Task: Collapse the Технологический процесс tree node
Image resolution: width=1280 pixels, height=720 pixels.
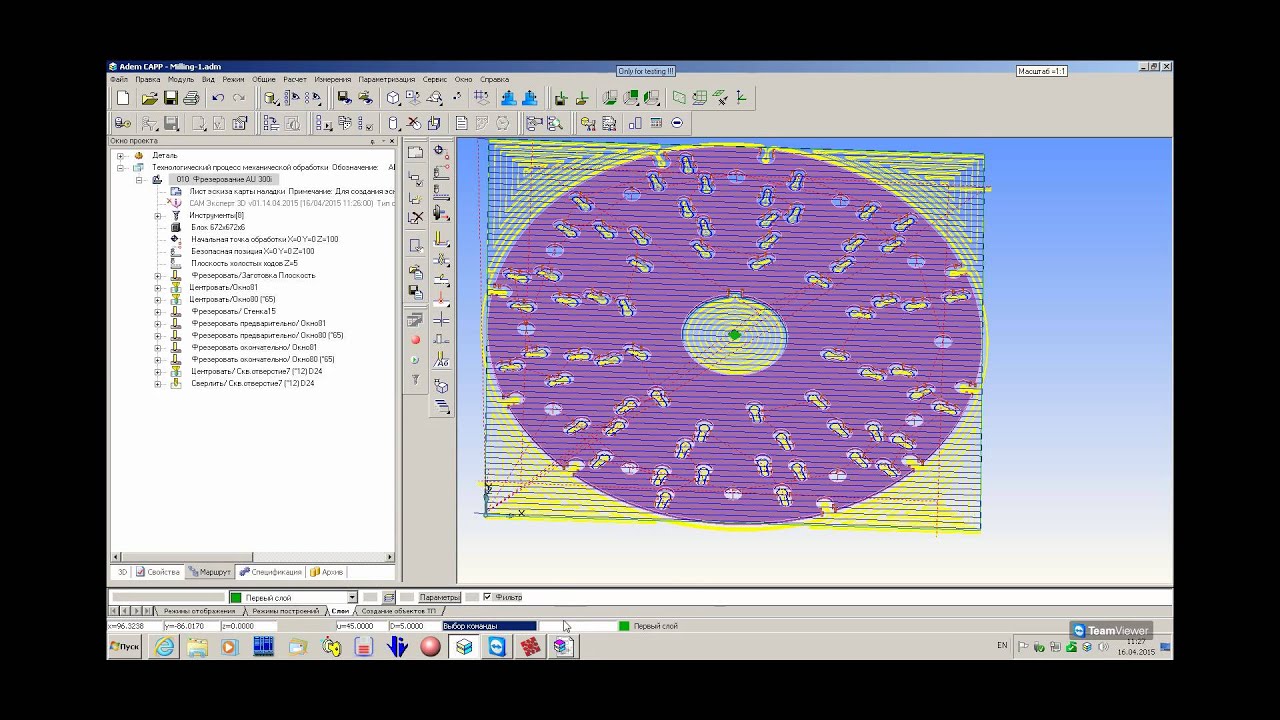Action: (120, 168)
